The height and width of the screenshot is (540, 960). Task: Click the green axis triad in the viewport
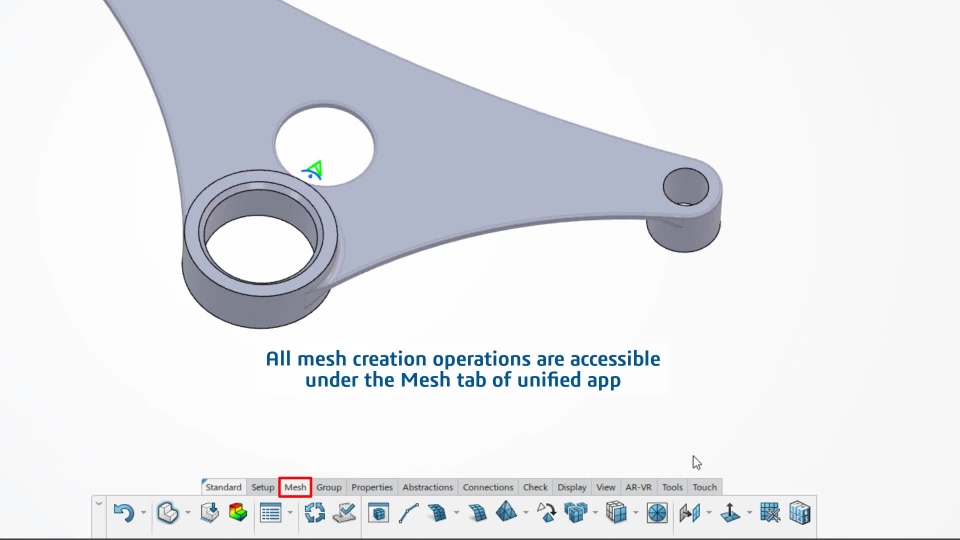(x=313, y=170)
